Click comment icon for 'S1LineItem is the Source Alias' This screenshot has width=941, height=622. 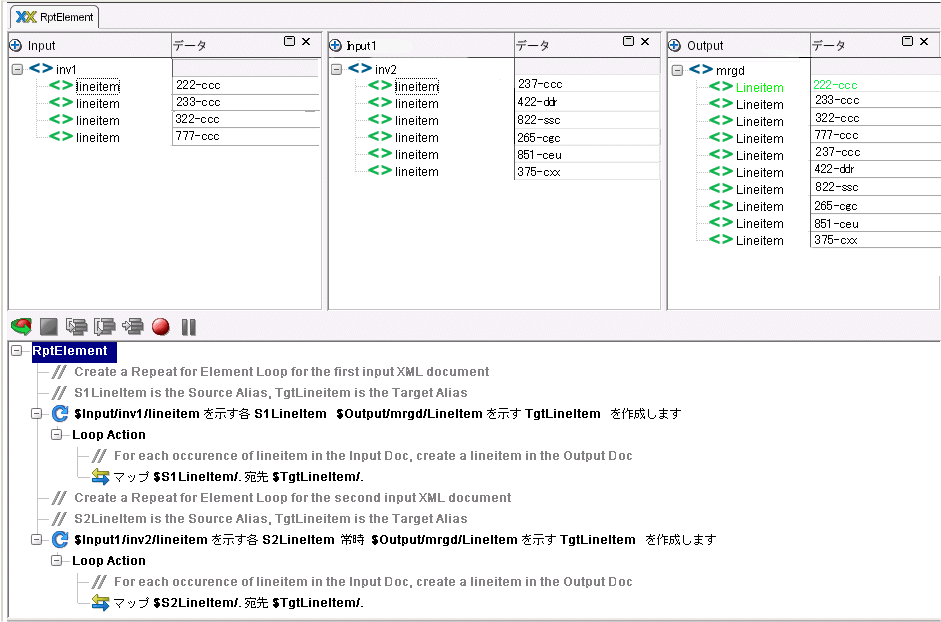click(59, 393)
